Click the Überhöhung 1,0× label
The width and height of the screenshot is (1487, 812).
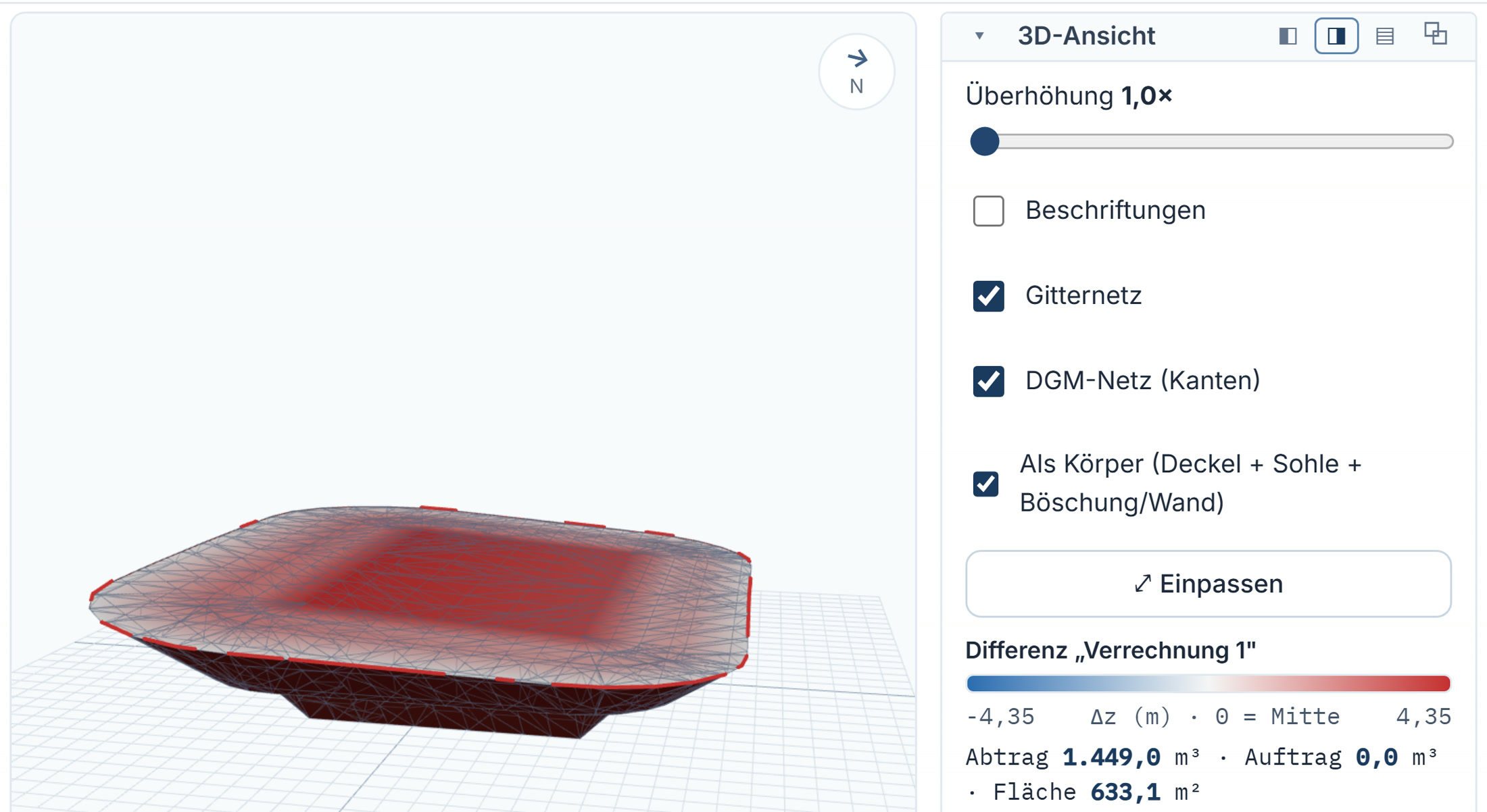point(1069,96)
